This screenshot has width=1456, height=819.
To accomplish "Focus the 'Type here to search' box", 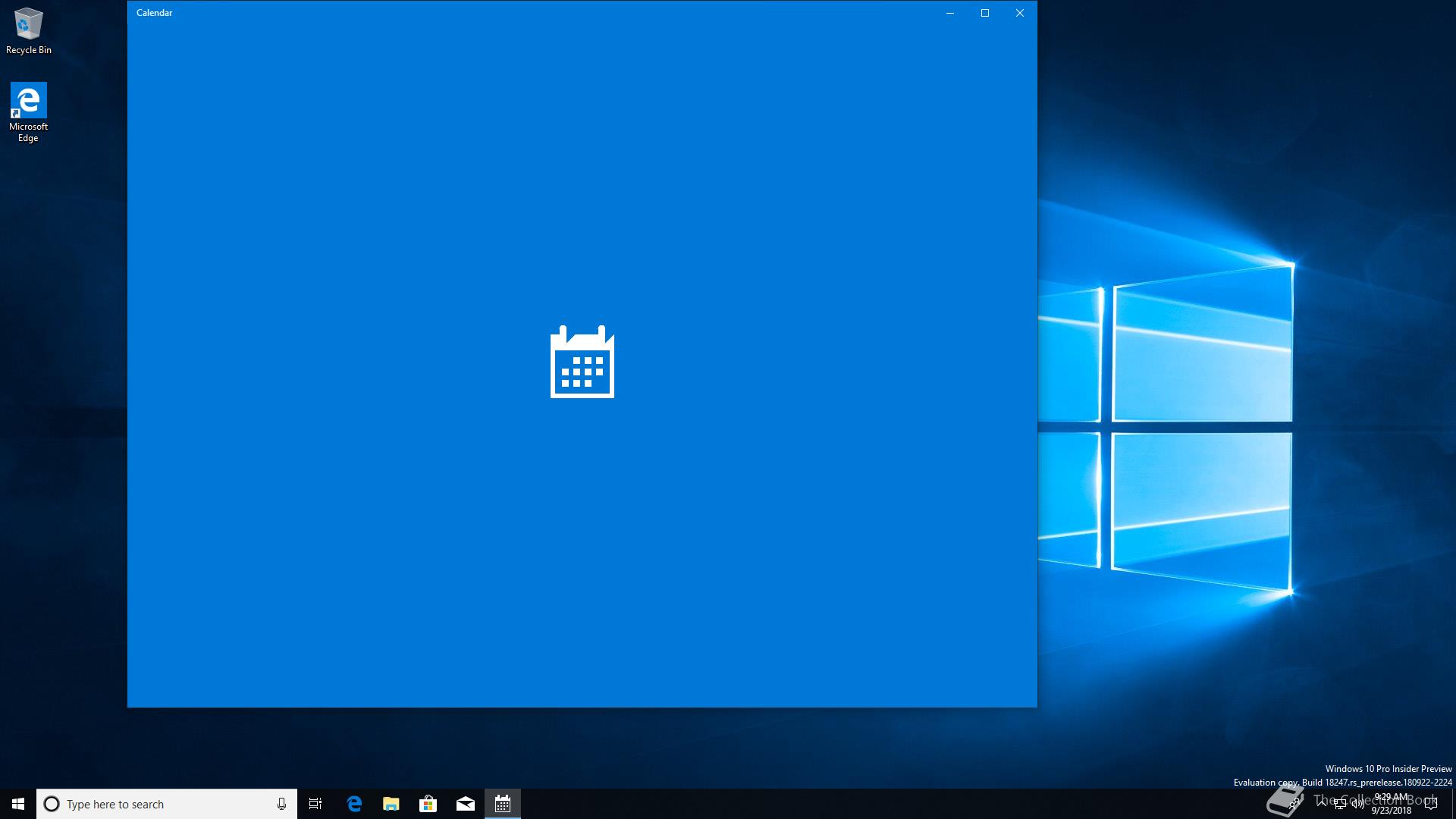I will click(x=167, y=804).
